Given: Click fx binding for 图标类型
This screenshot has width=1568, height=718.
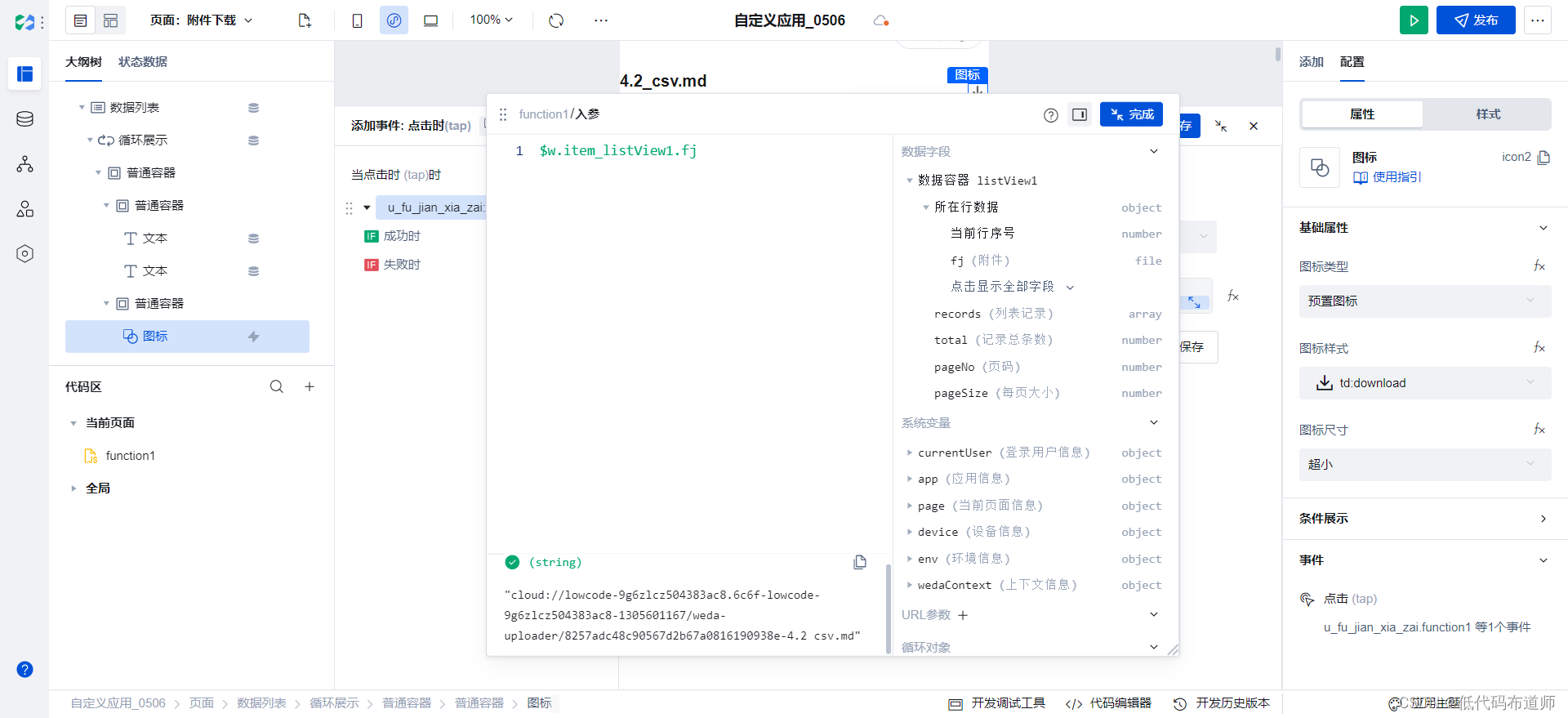Looking at the screenshot, I should pyautogui.click(x=1539, y=265).
